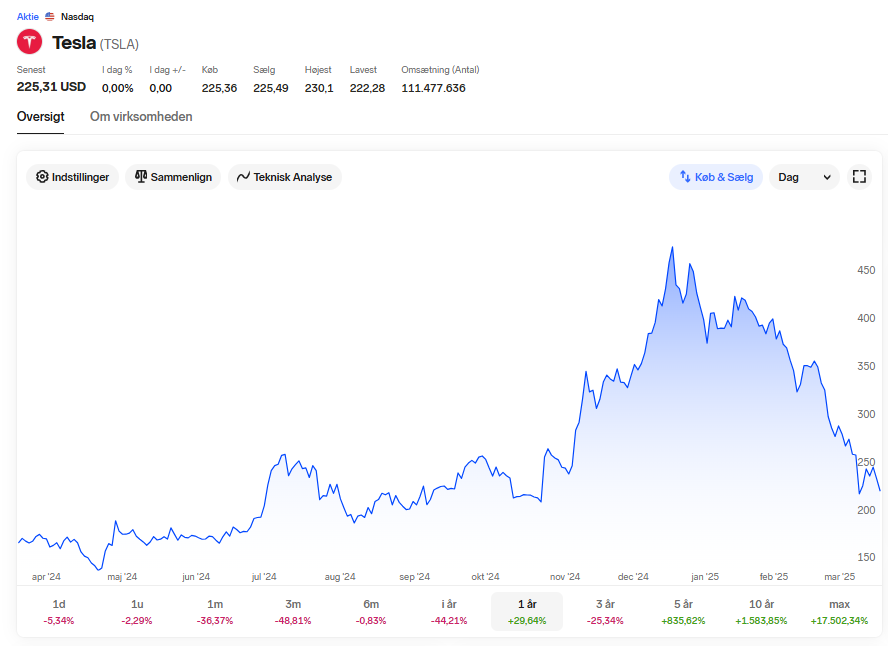Select the 1 år time range
The image size is (888, 646).
[527, 611]
